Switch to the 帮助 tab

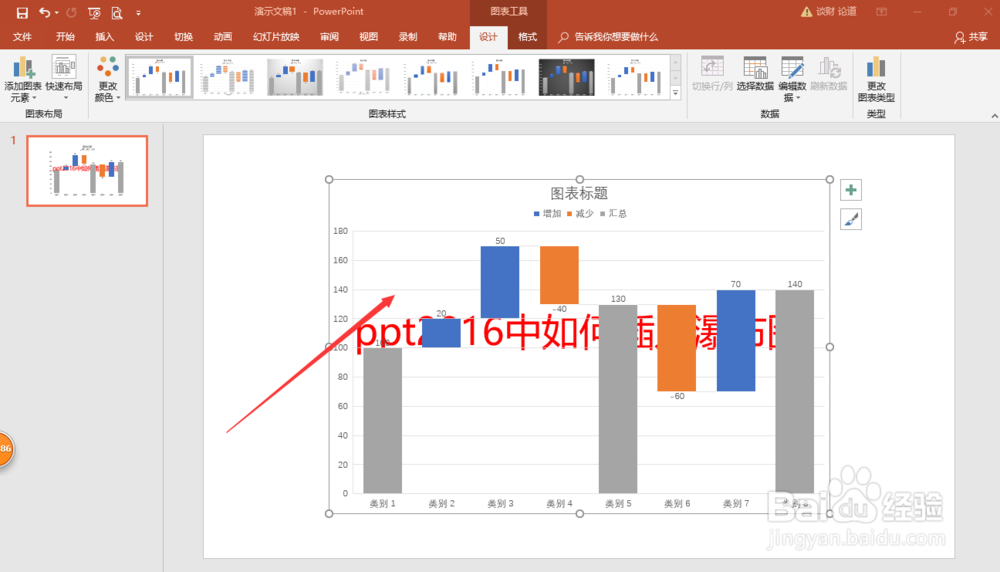tap(448, 37)
